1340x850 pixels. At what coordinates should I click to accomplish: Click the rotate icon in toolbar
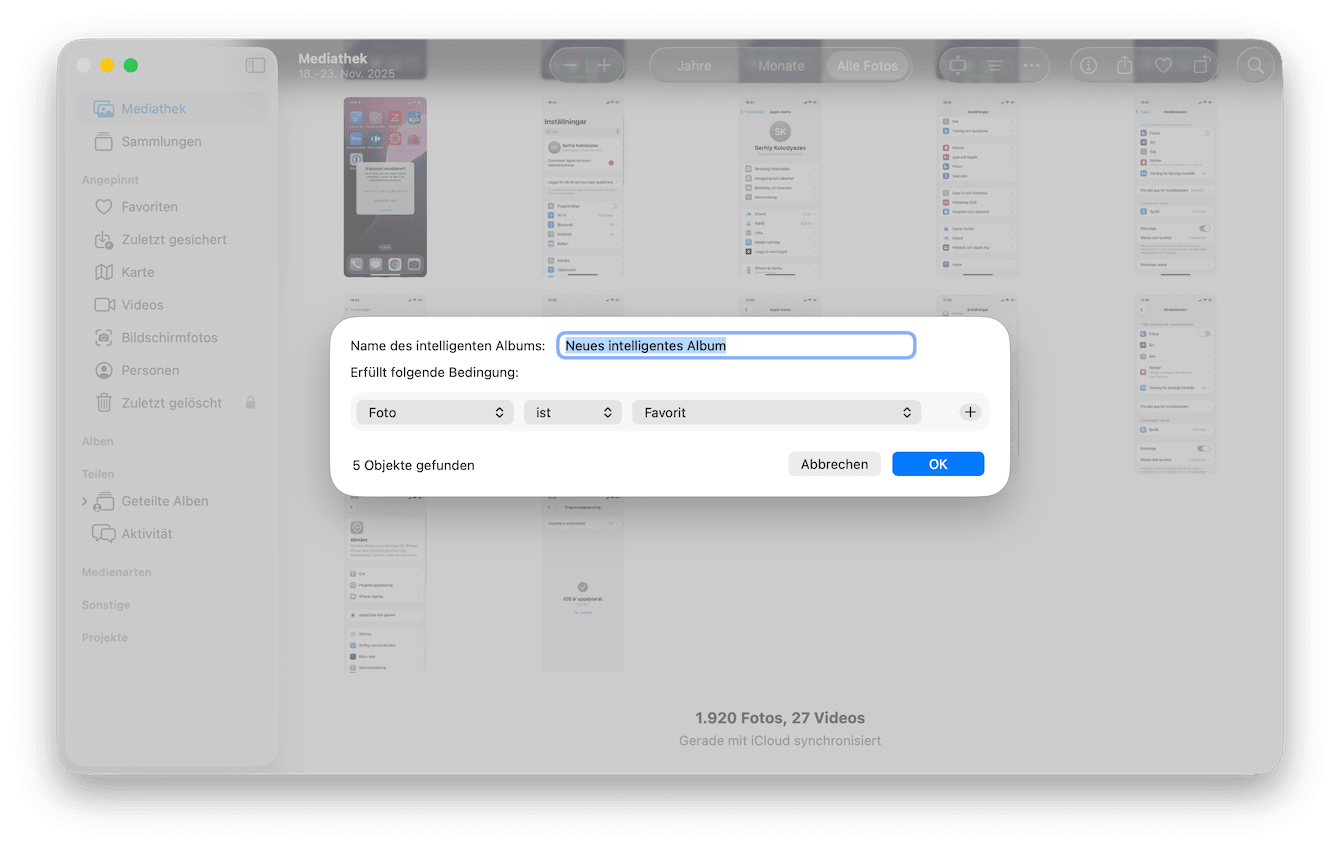(1201, 66)
